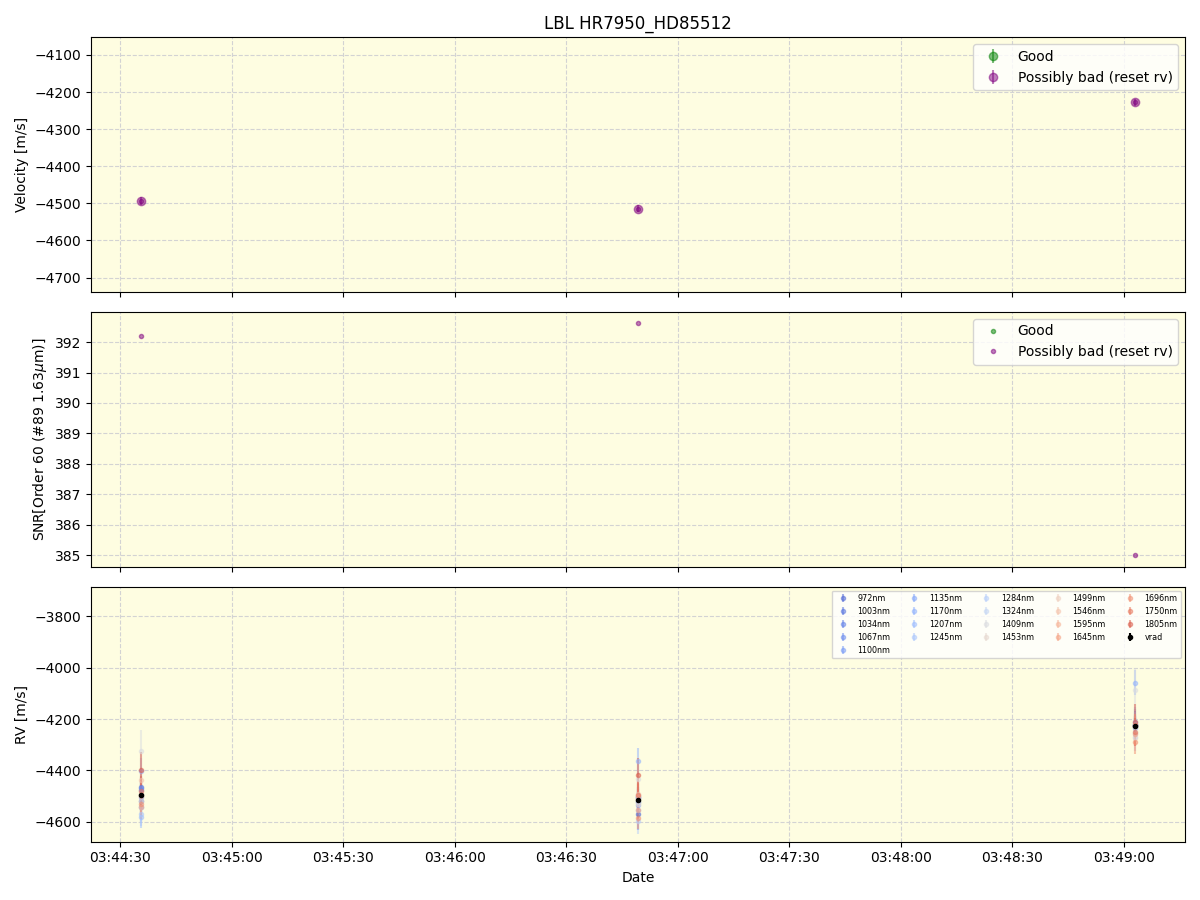Image resolution: width=1200 pixels, height=900 pixels.
Task: Click the 1324nm legend marker
Action: click(987, 611)
